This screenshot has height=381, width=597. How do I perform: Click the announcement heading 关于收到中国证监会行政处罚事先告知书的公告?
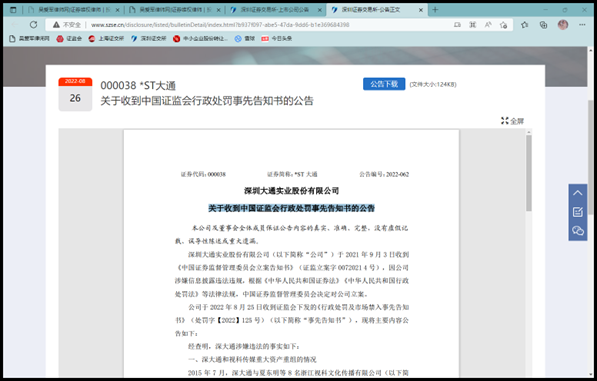(x=207, y=101)
